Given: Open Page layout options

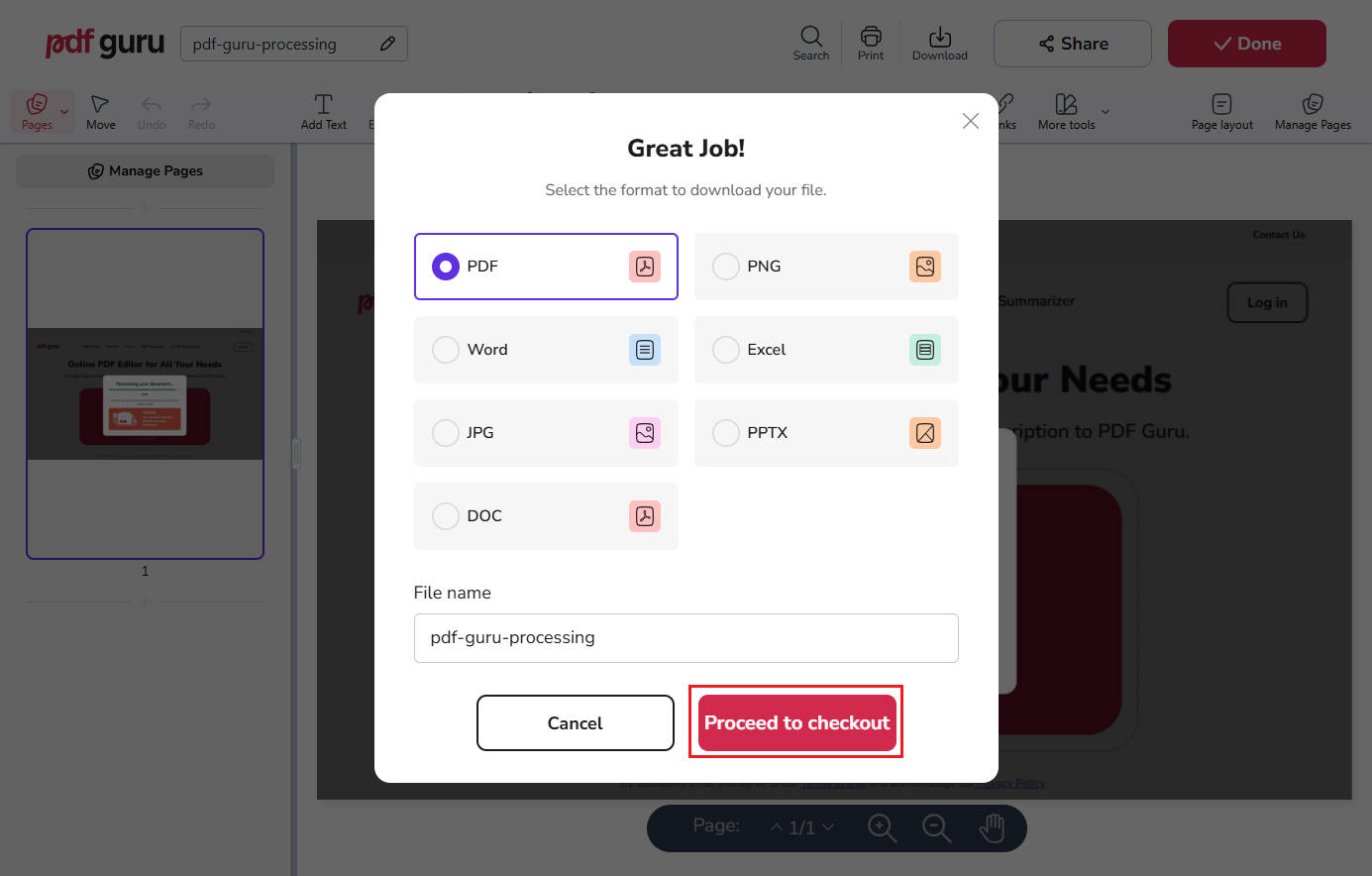Looking at the screenshot, I should [x=1222, y=111].
